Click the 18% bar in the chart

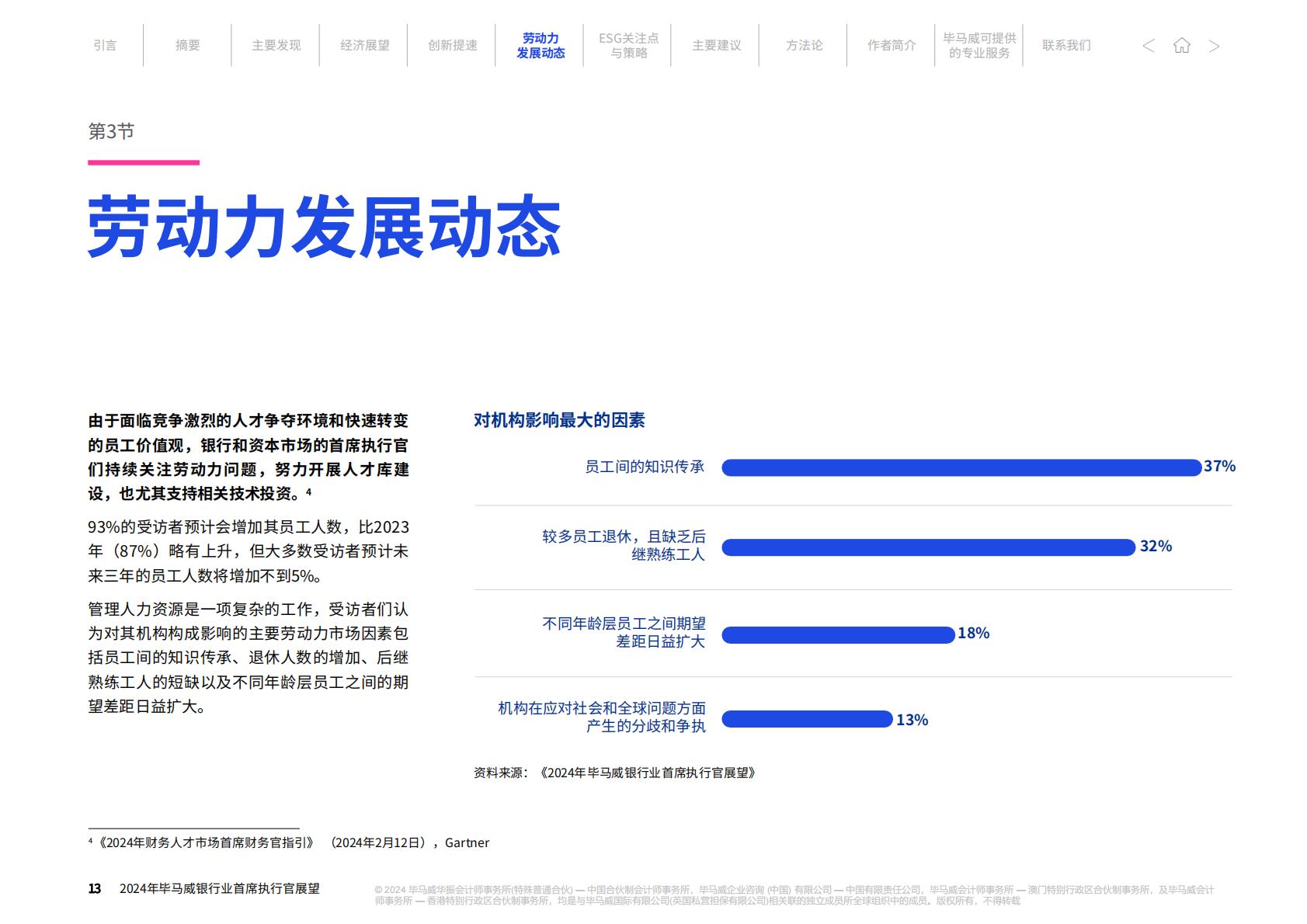(x=838, y=634)
